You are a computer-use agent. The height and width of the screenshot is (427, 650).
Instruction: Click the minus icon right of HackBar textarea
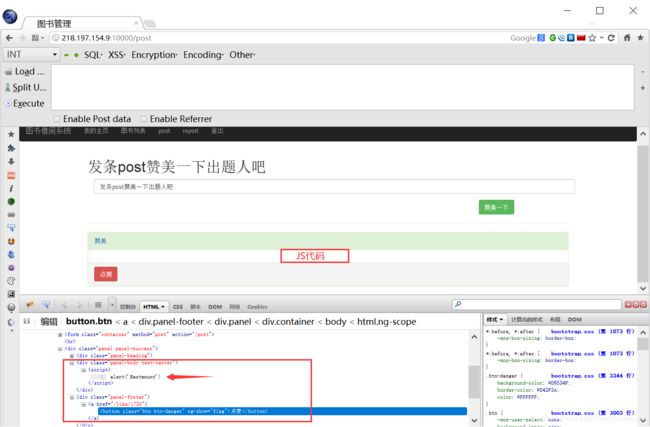tap(643, 72)
